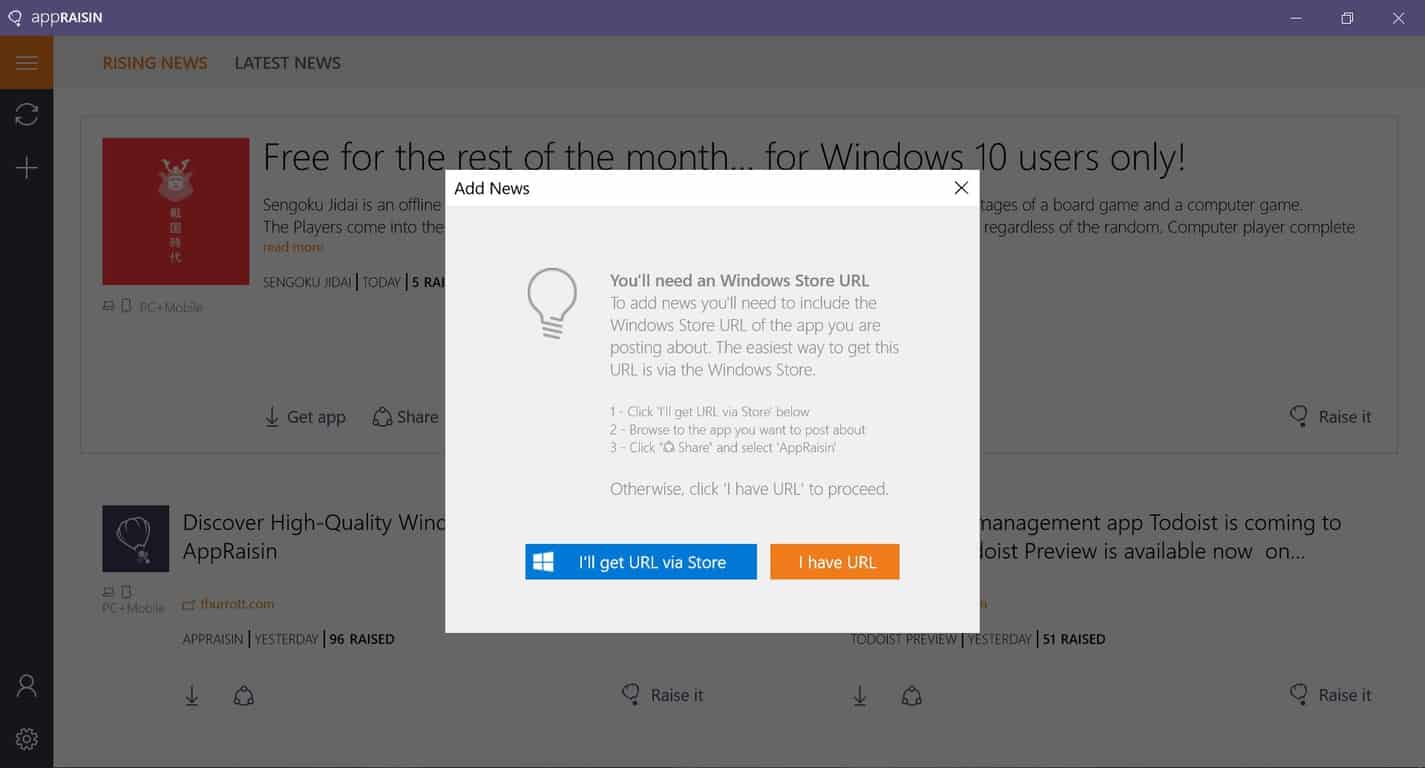Select the Rising News tab
This screenshot has height=768, width=1425.
(x=155, y=63)
